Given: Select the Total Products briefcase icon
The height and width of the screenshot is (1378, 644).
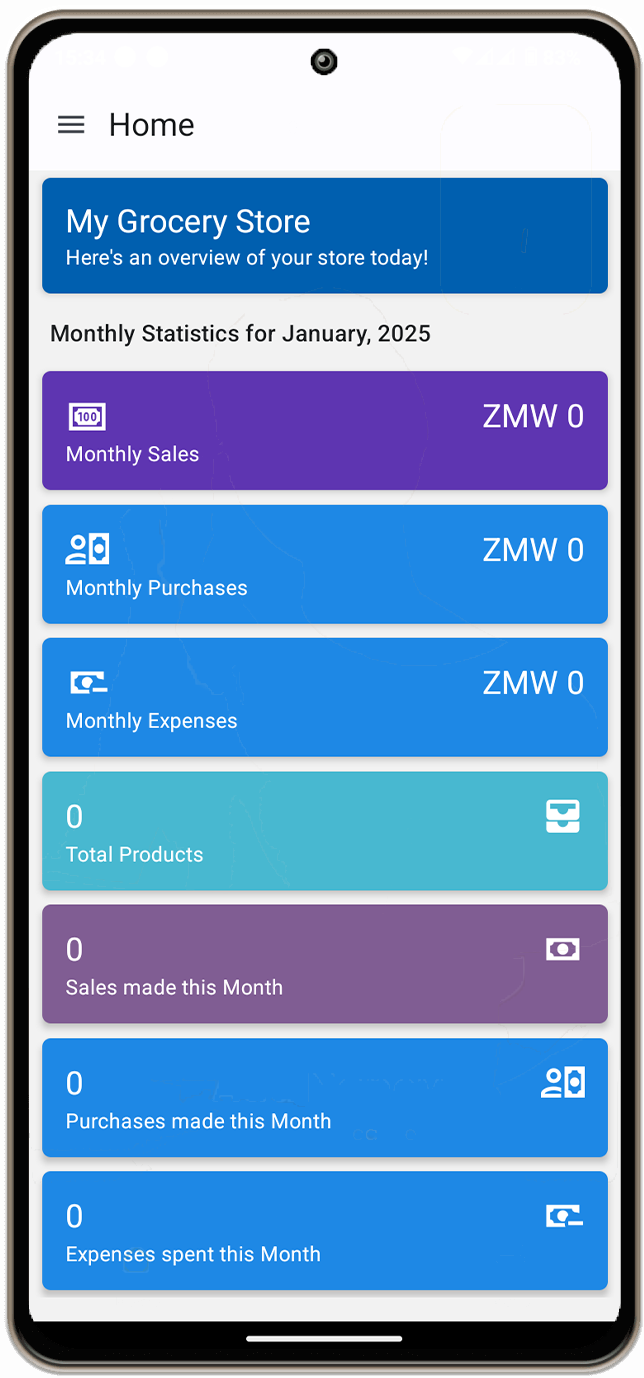Looking at the screenshot, I should coord(563,816).
